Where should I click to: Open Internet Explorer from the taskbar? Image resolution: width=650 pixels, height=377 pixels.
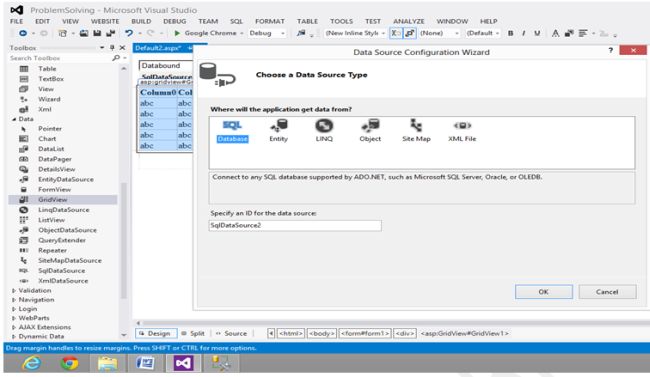point(32,363)
